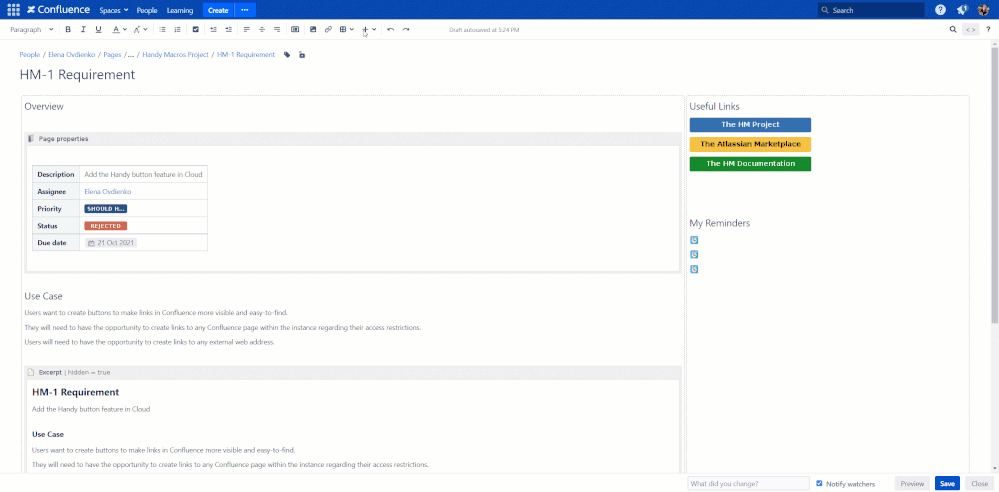Insert a link

click(328, 29)
